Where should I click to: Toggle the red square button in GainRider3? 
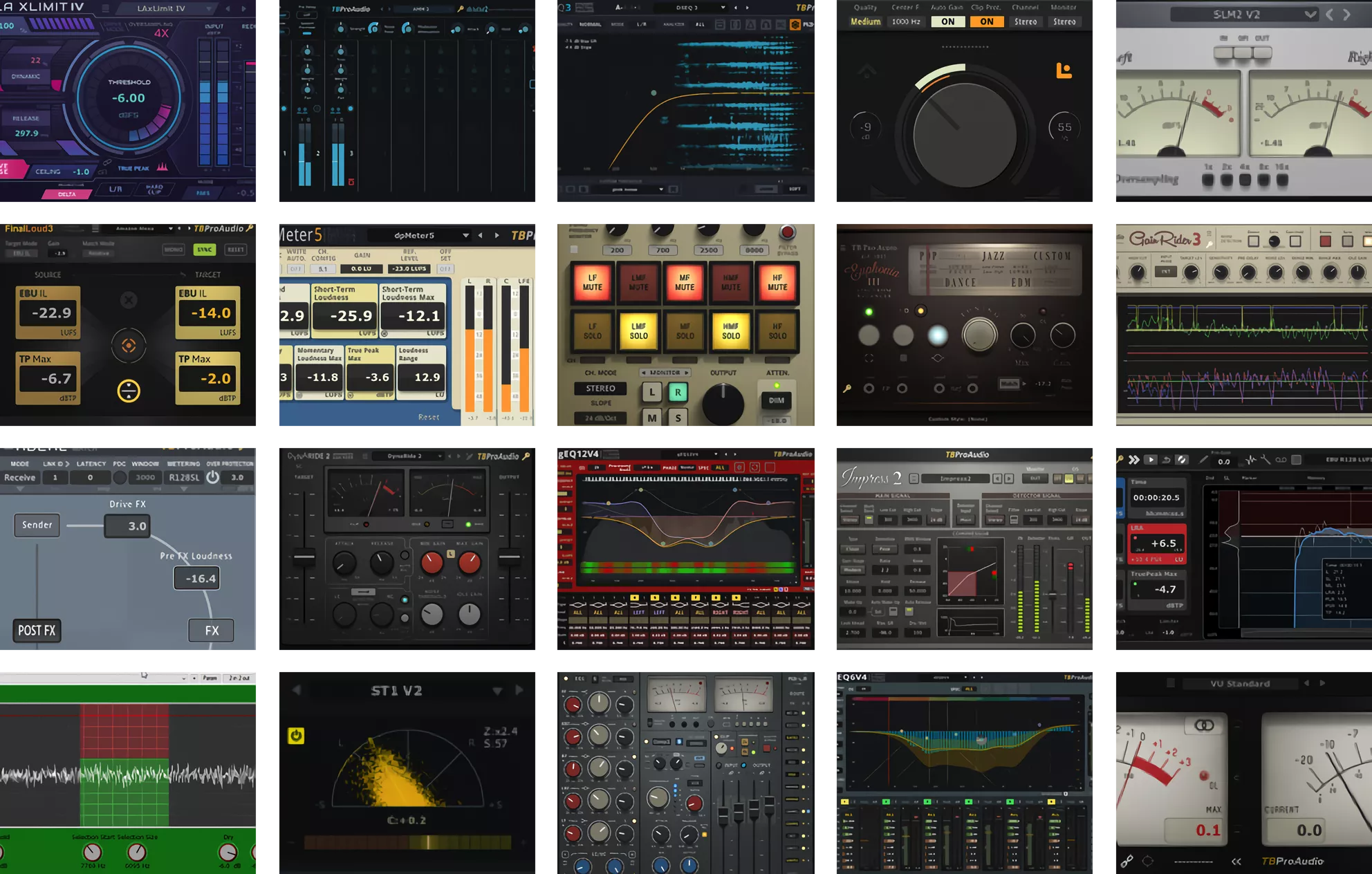tap(1325, 241)
